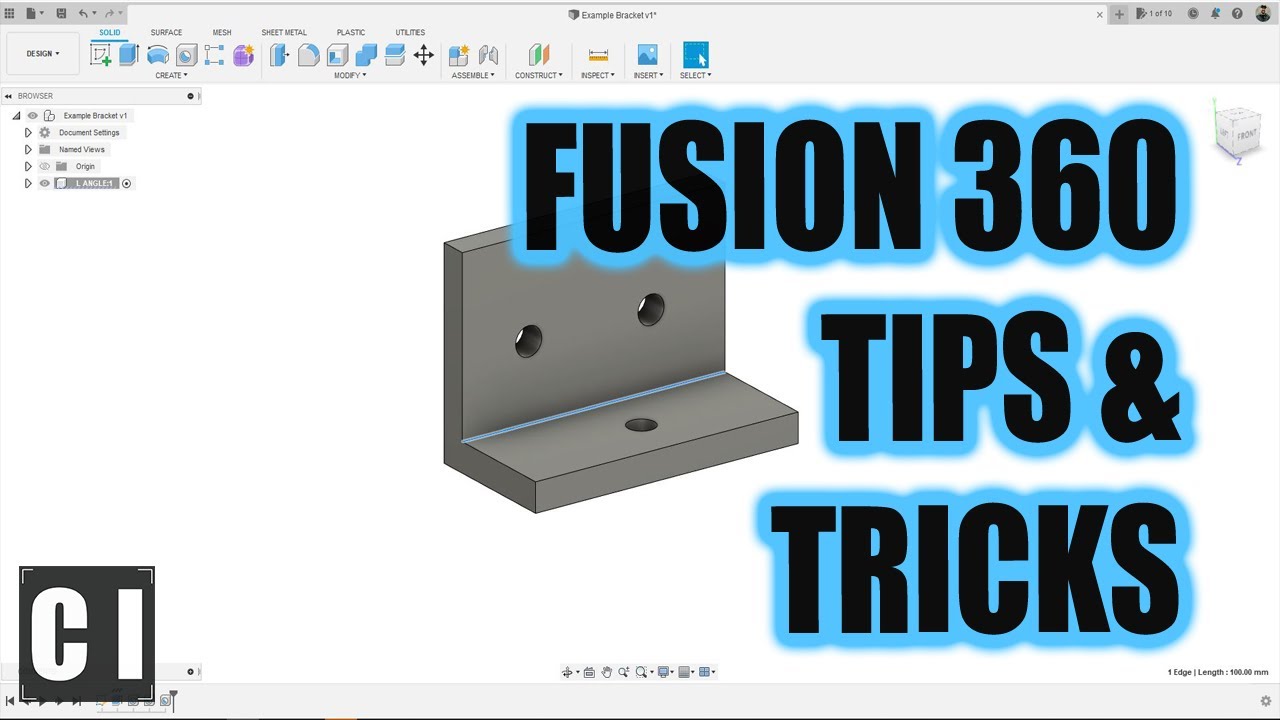Expand the Named Views folder
This screenshot has height=720, width=1280.
point(28,149)
